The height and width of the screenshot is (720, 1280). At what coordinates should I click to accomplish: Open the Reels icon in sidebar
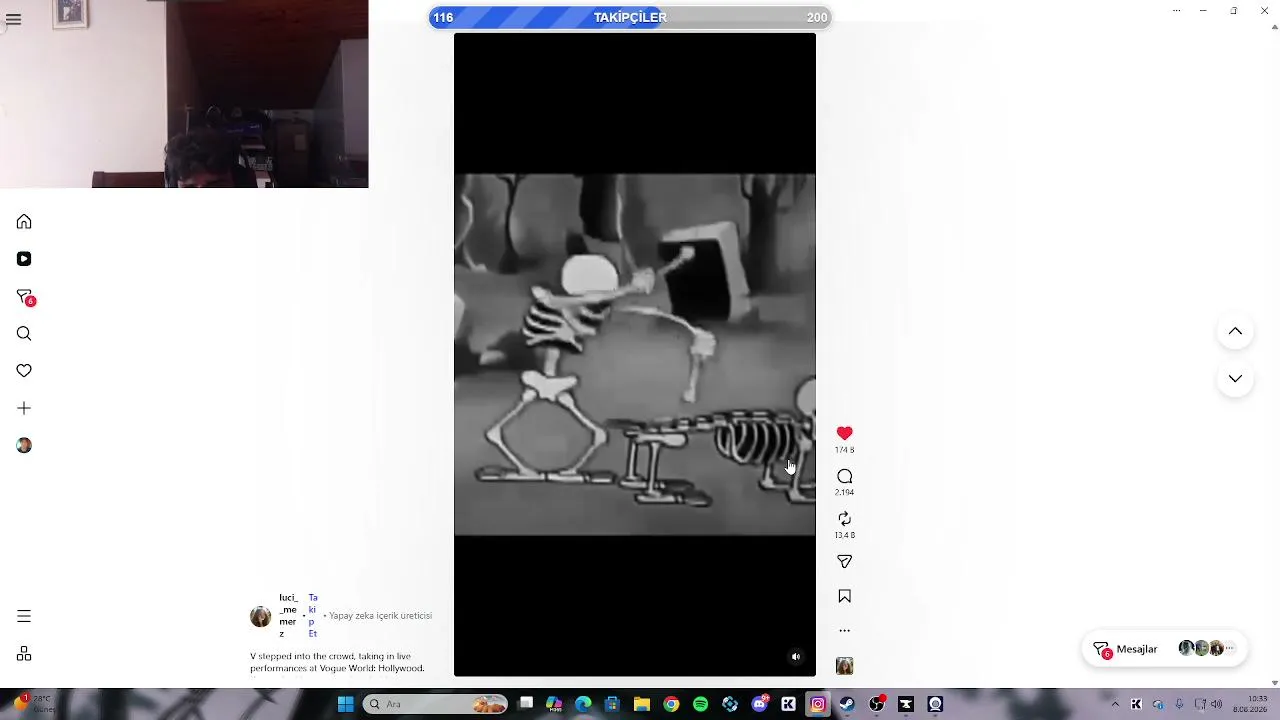pos(24,259)
